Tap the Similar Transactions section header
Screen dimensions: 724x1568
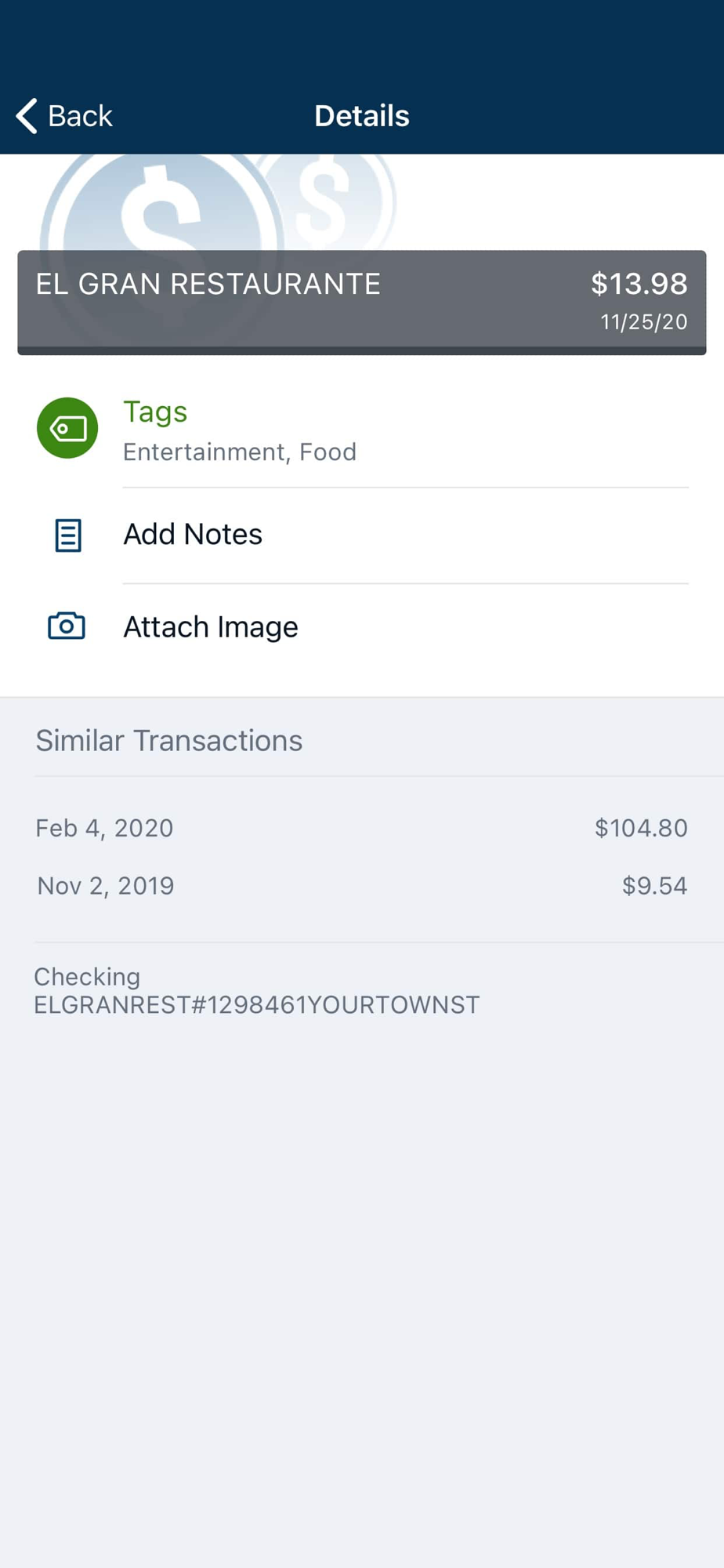(x=169, y=741)
